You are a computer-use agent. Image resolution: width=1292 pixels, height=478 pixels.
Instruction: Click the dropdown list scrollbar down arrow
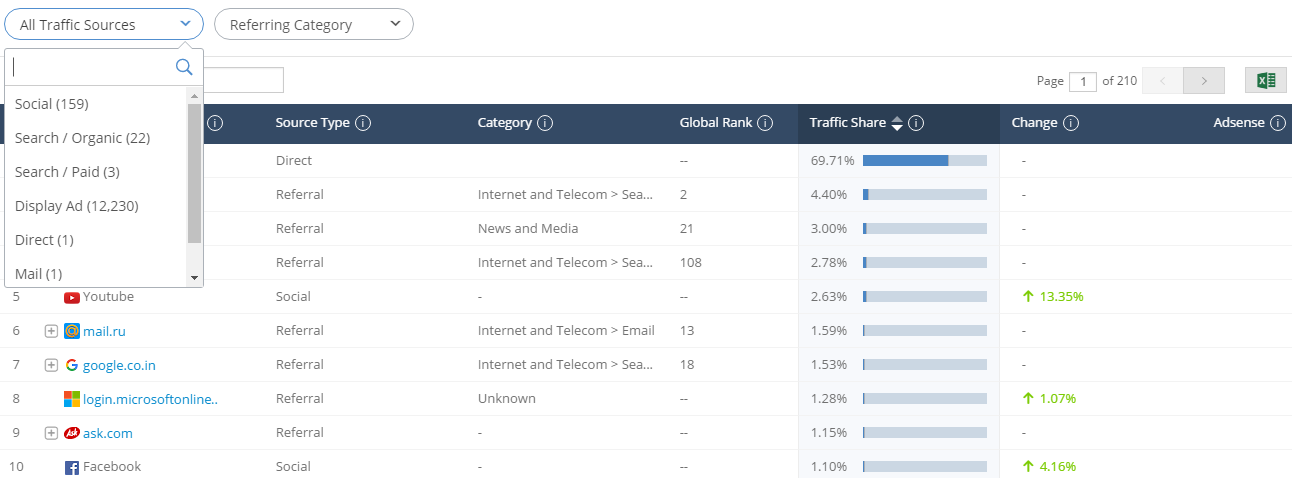point(195,277)
